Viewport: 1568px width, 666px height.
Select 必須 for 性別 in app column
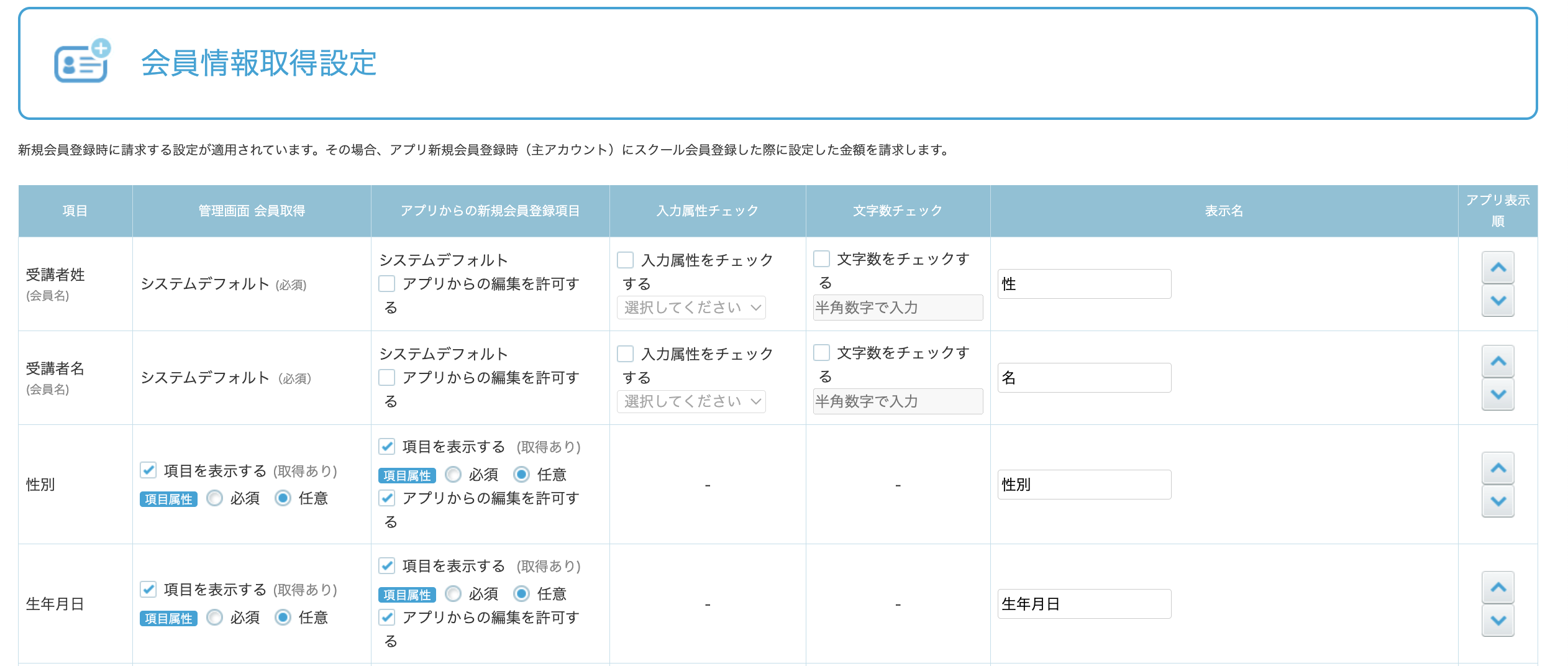tap(454, 475)
